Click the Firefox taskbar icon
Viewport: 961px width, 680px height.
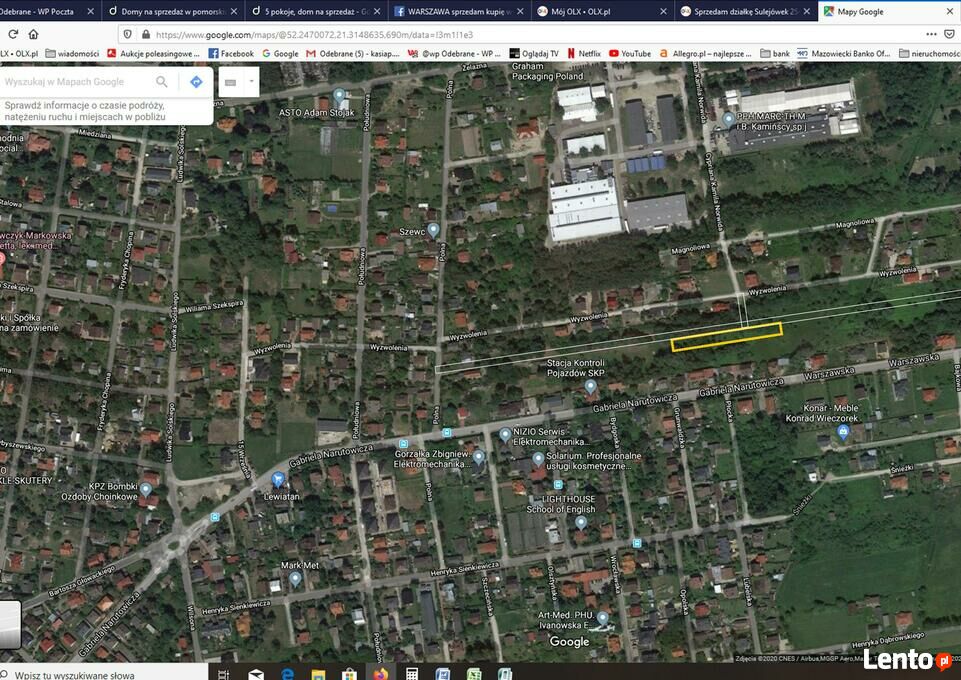point(381,674)
